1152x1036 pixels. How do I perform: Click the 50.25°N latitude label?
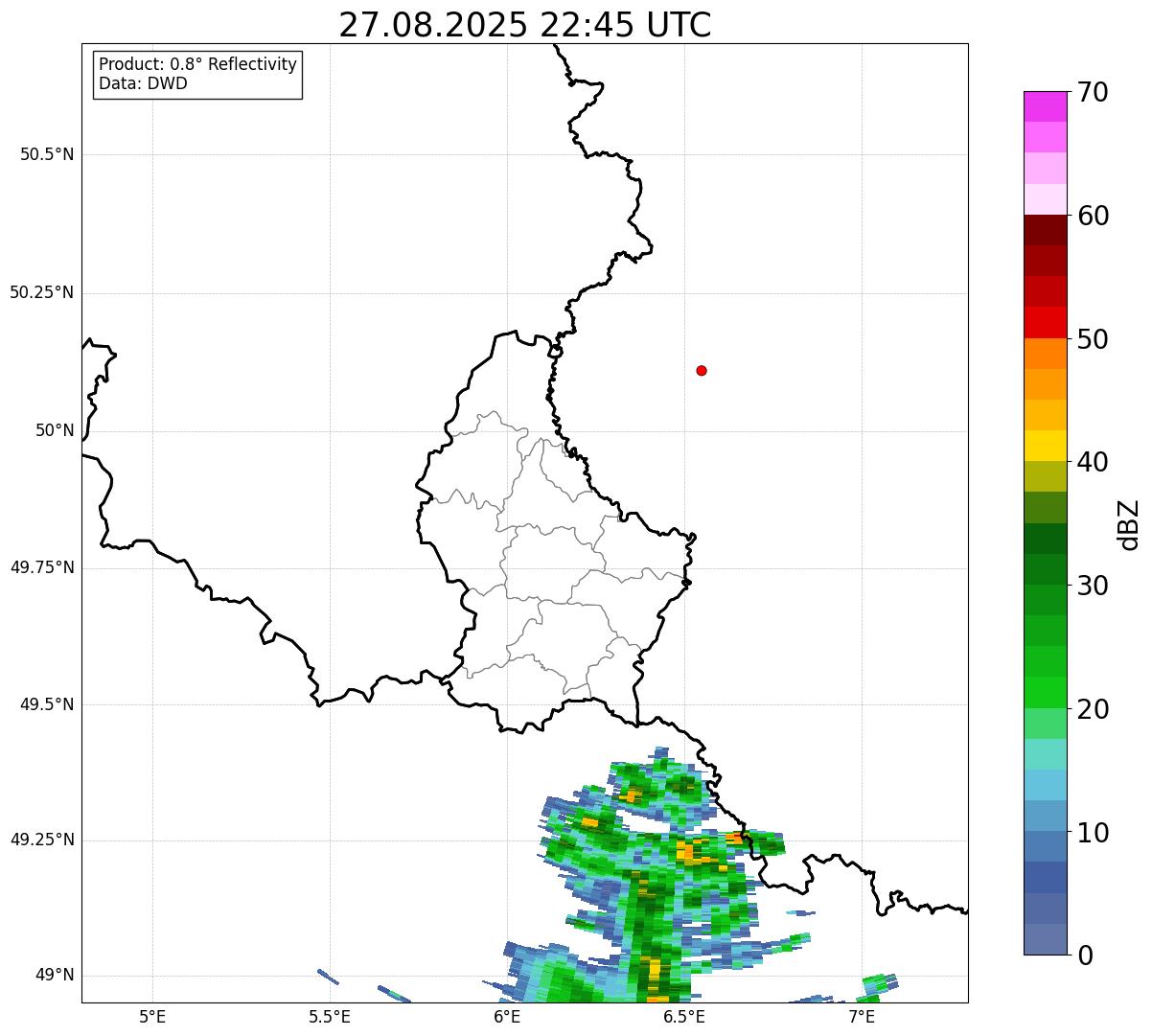(x=41, y=292)
